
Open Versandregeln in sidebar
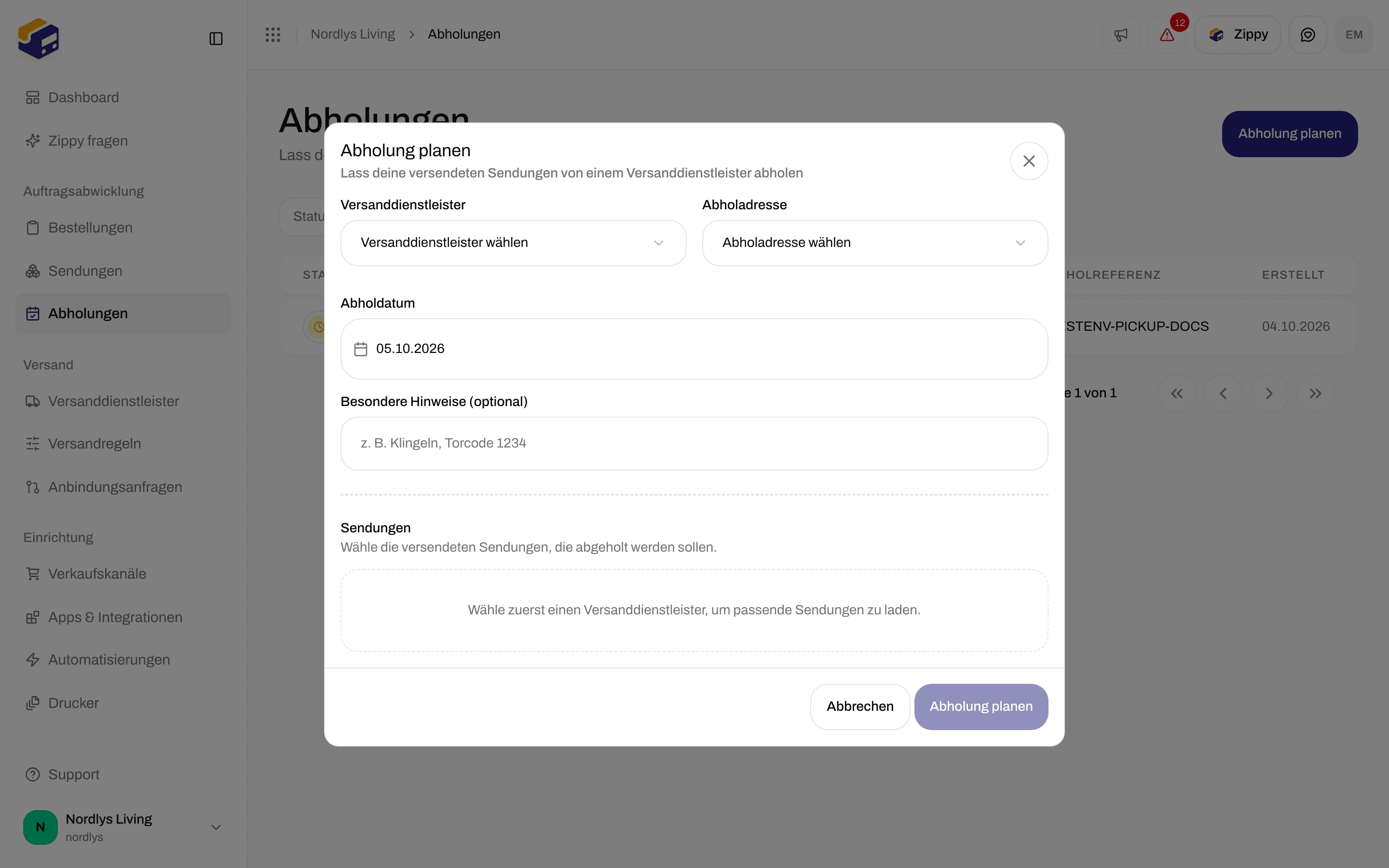(123, 444)
